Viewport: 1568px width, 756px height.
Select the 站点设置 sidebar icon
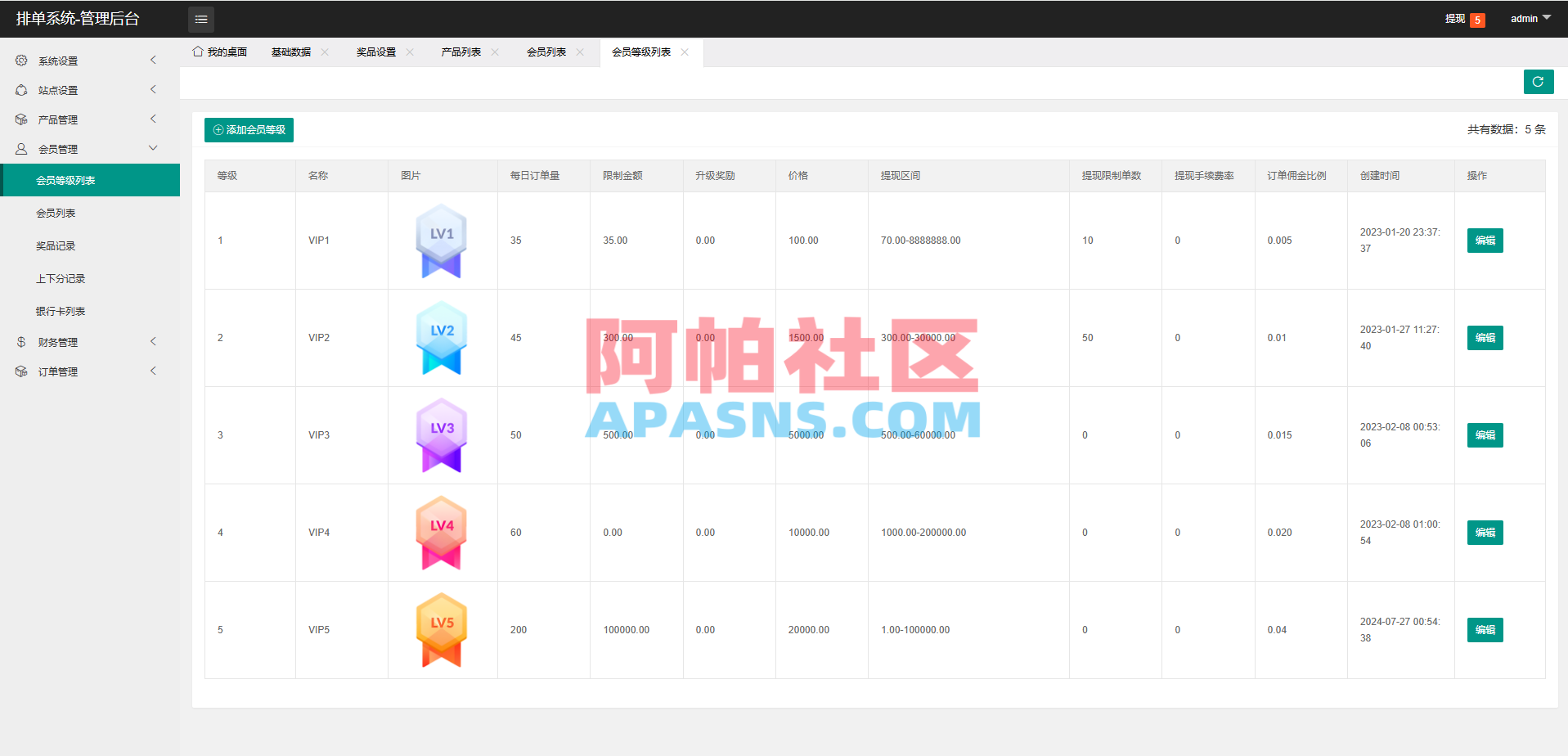[x=21, y=90]
